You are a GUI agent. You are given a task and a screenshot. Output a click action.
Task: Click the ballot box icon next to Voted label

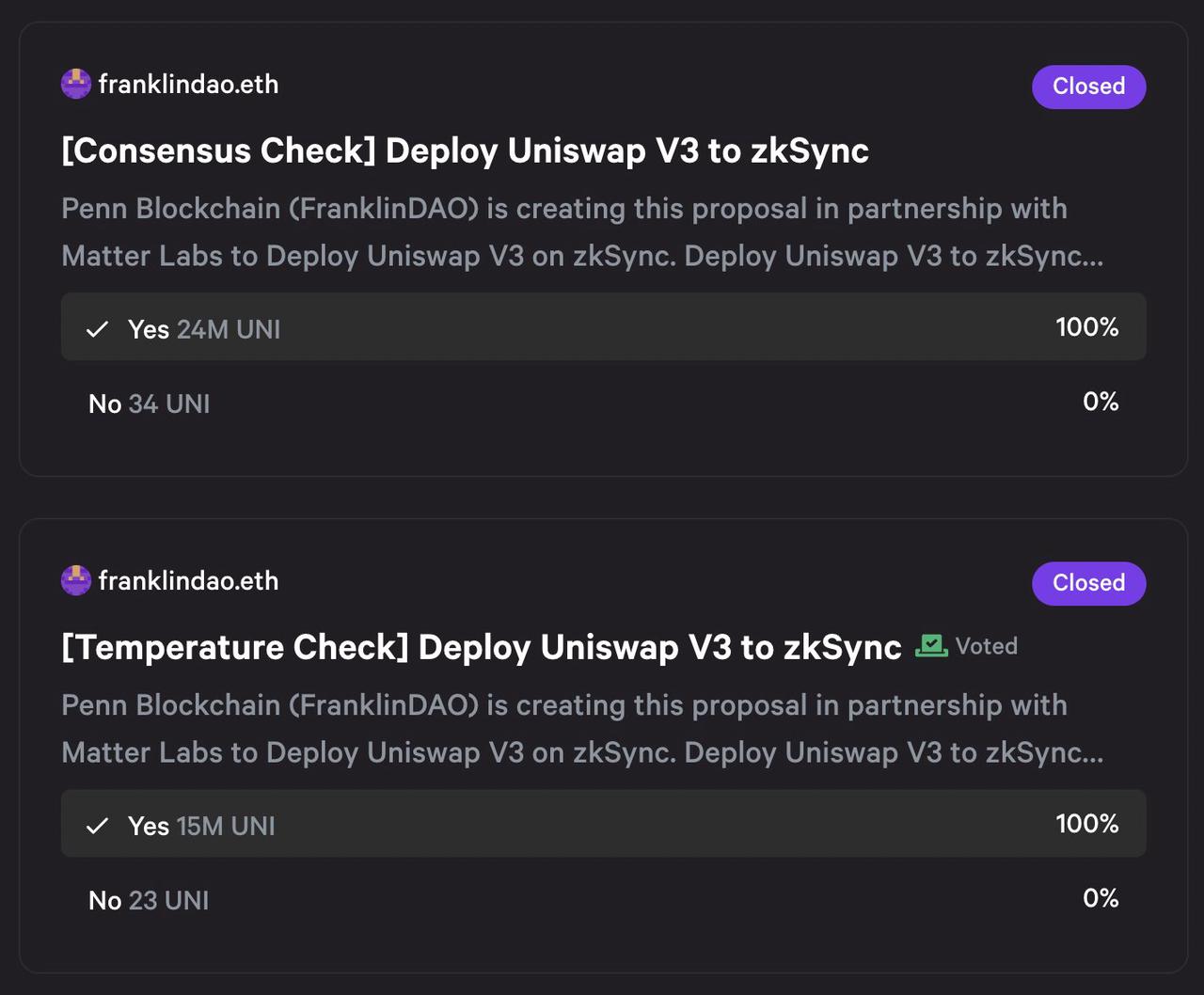(930, 645)
